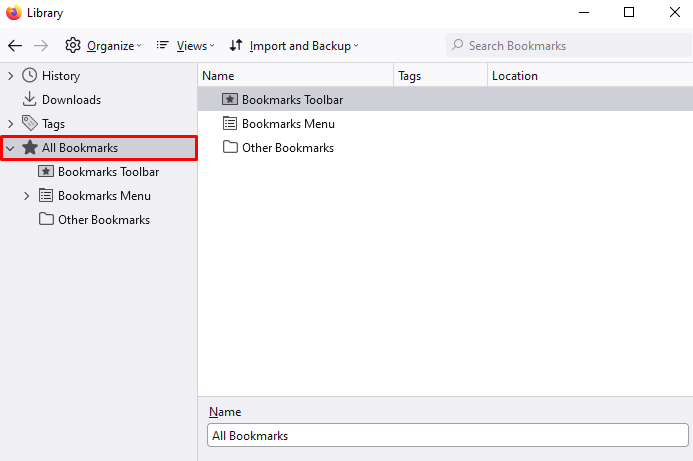The width and height of the screenshot is (693, 461).
Task: Click the Bookmarks Toolbar icon in sidebar tree
Action: click(46, 171)
